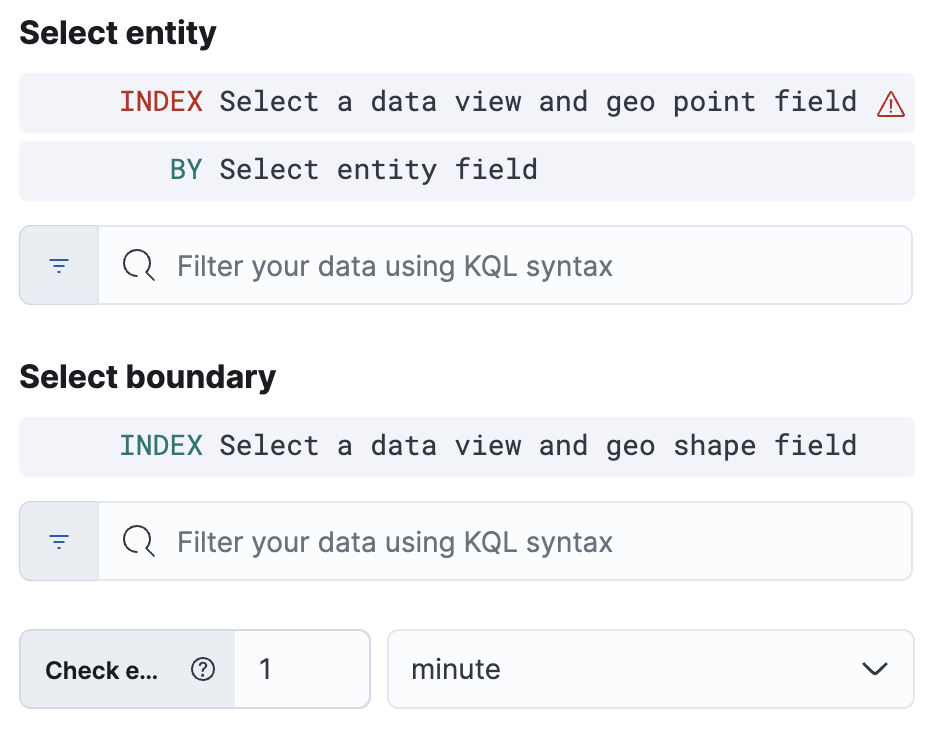The width and height of the screenshot is (946, 742).
Task: Expand 'Select a data view and geo shape field'
Action: point(538,446)
